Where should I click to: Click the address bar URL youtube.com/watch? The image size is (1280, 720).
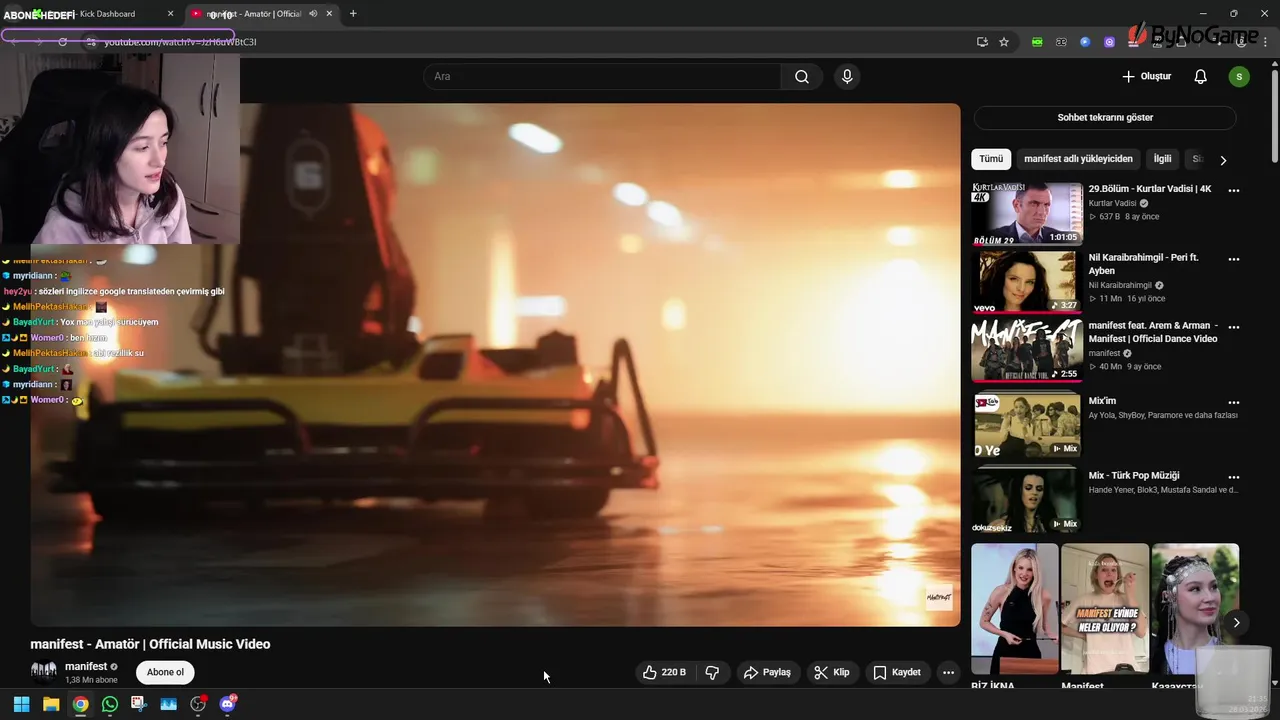point(181,42)
